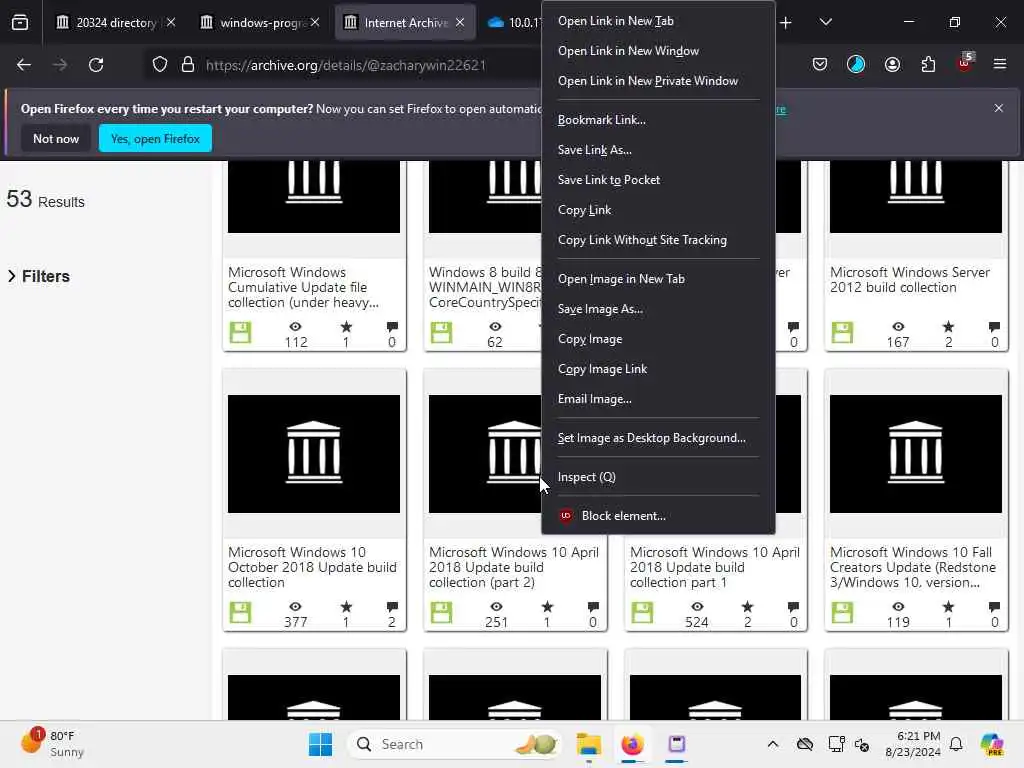
Task: Click the Firefox taskbar icon
Action: [632, 744]
